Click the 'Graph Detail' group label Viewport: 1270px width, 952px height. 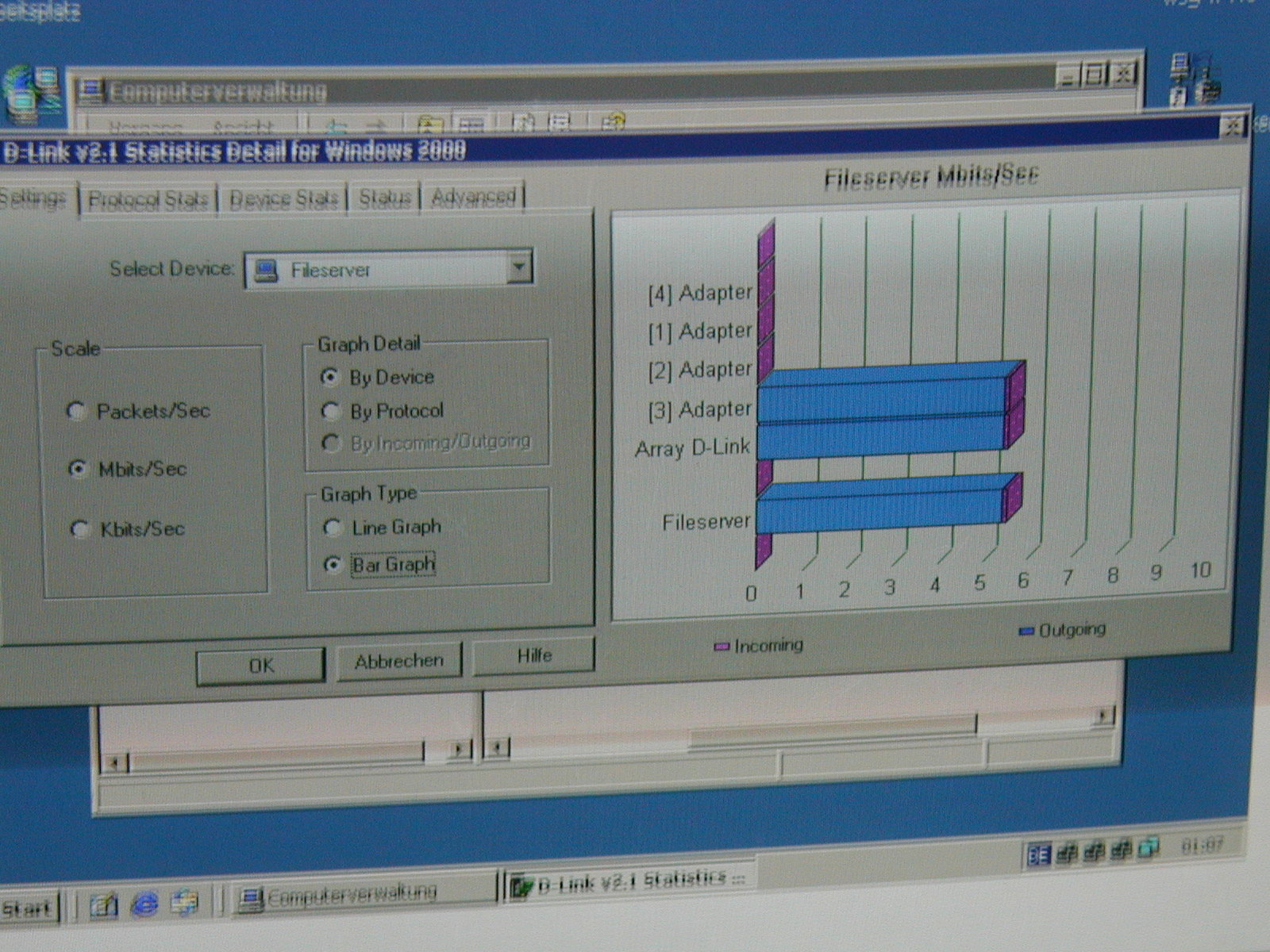click(x=369, y=344)
